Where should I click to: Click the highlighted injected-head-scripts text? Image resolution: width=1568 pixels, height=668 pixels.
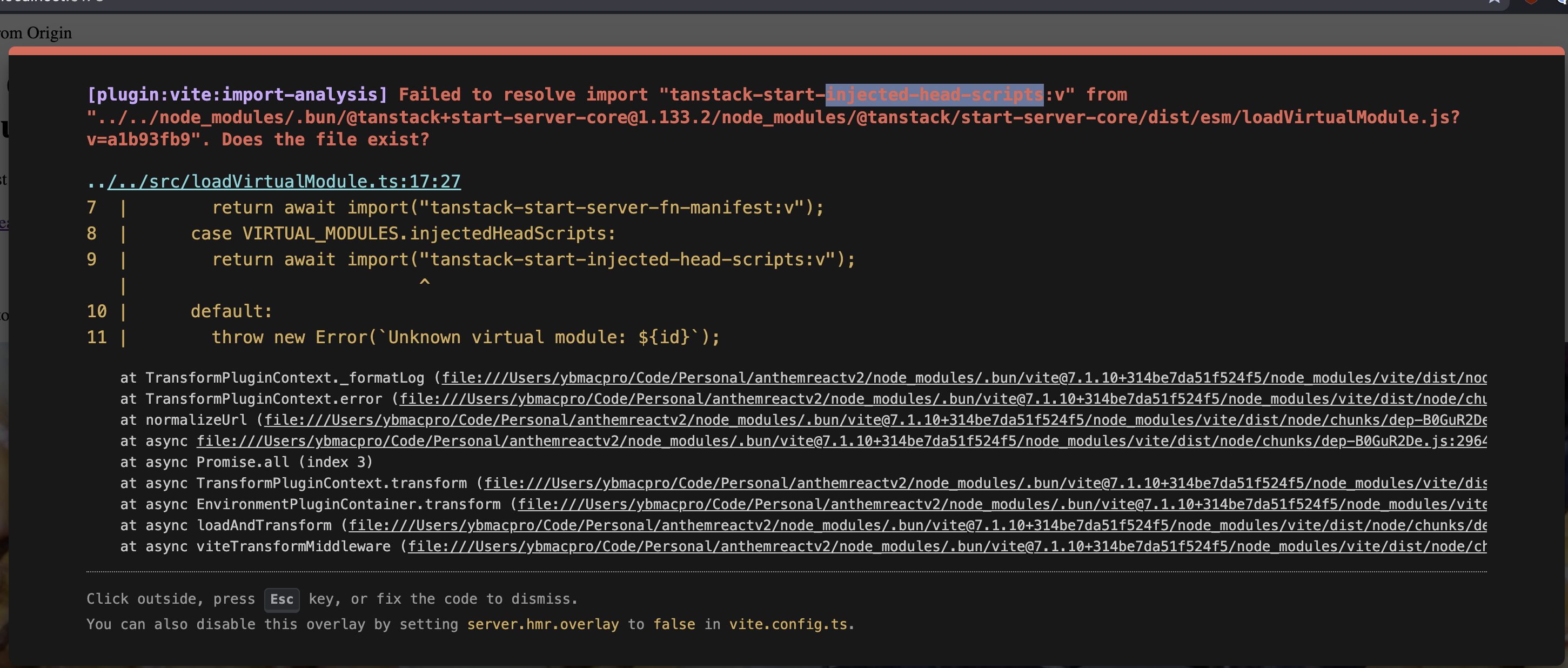(934, 95)
